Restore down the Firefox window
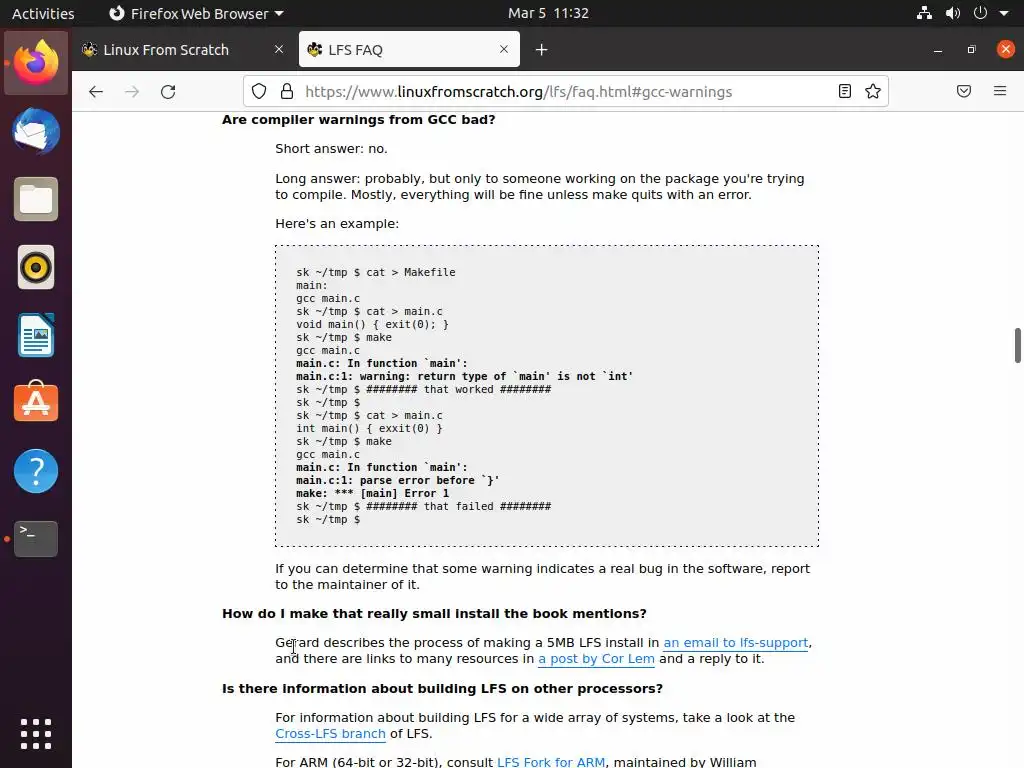 pyautogui.click(x=972, y=50)
